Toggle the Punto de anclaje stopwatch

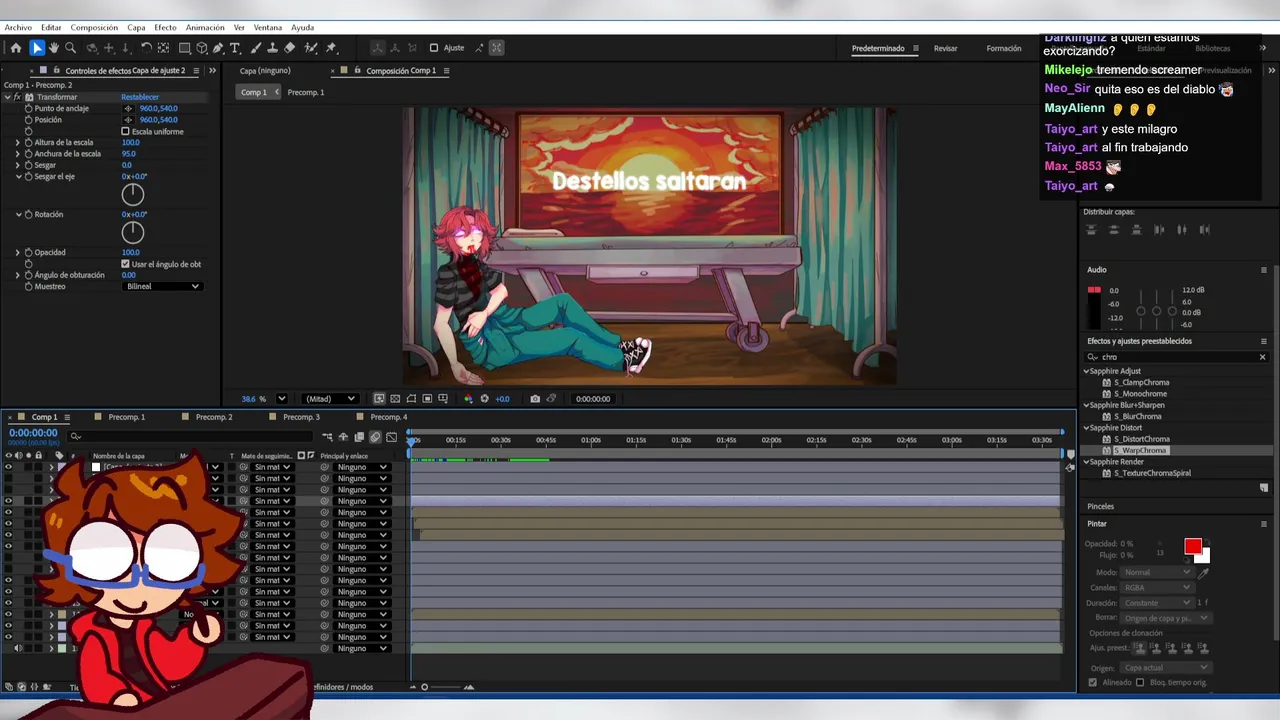pyautogui.click(x=28, y=108)
